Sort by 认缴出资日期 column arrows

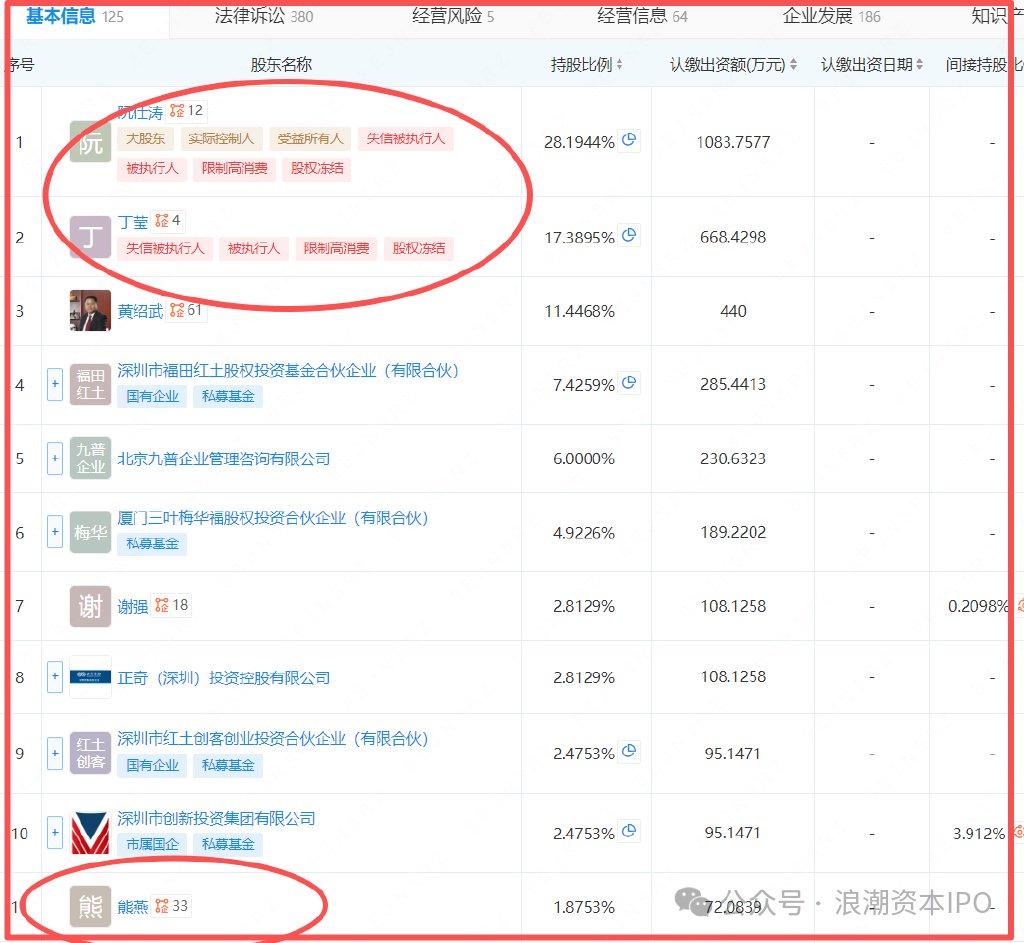920,65
